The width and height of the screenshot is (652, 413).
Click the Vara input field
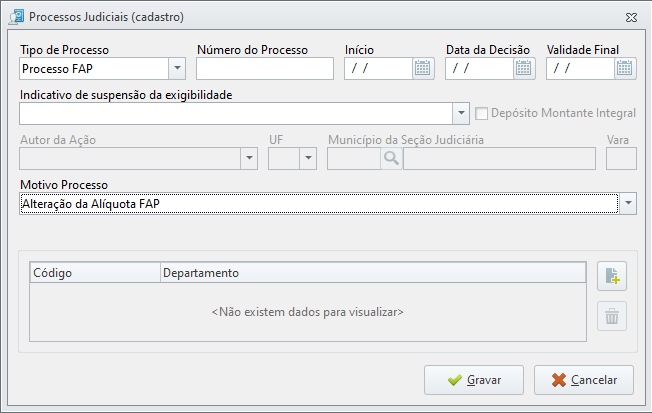621,158
